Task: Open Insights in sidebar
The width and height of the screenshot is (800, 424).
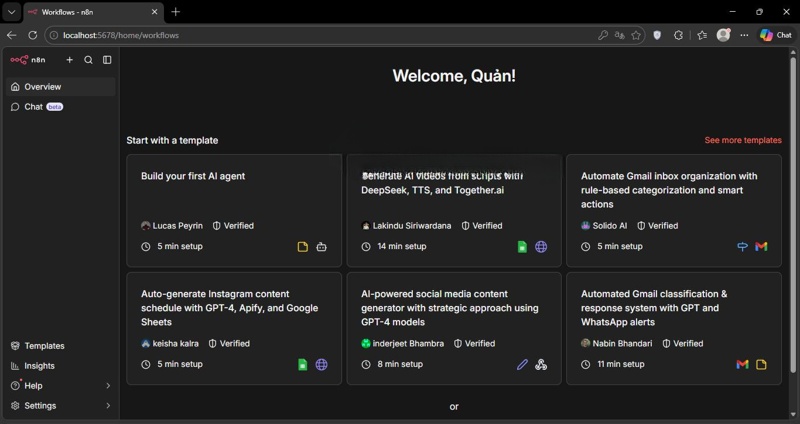Action: [60, 365]
